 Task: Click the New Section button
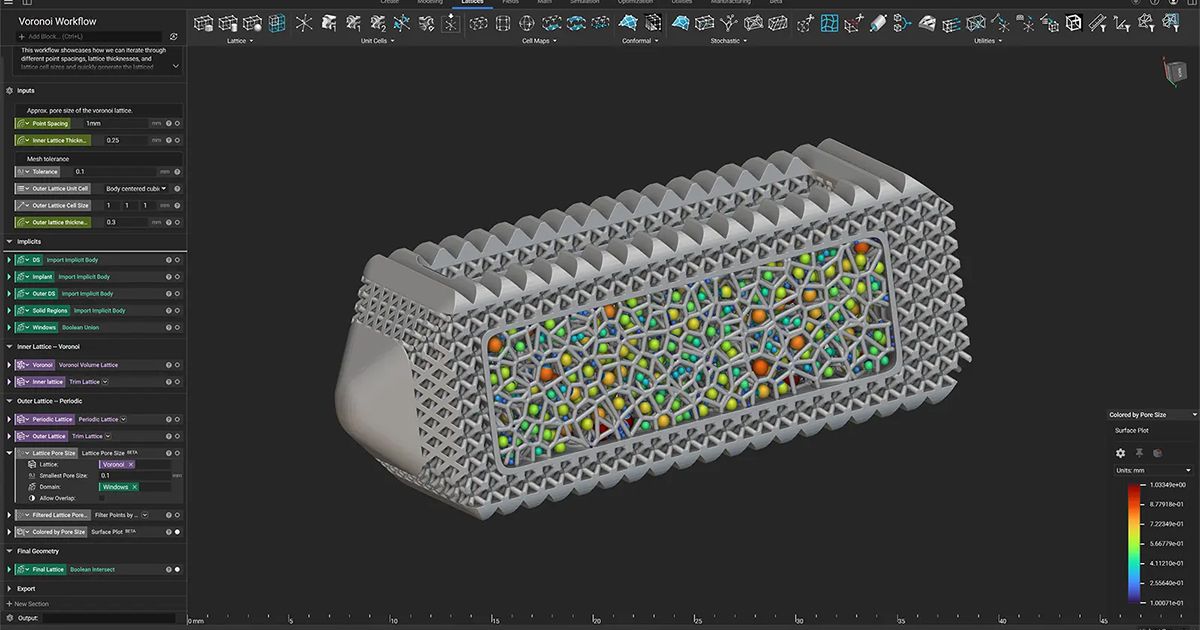(30, 604)
